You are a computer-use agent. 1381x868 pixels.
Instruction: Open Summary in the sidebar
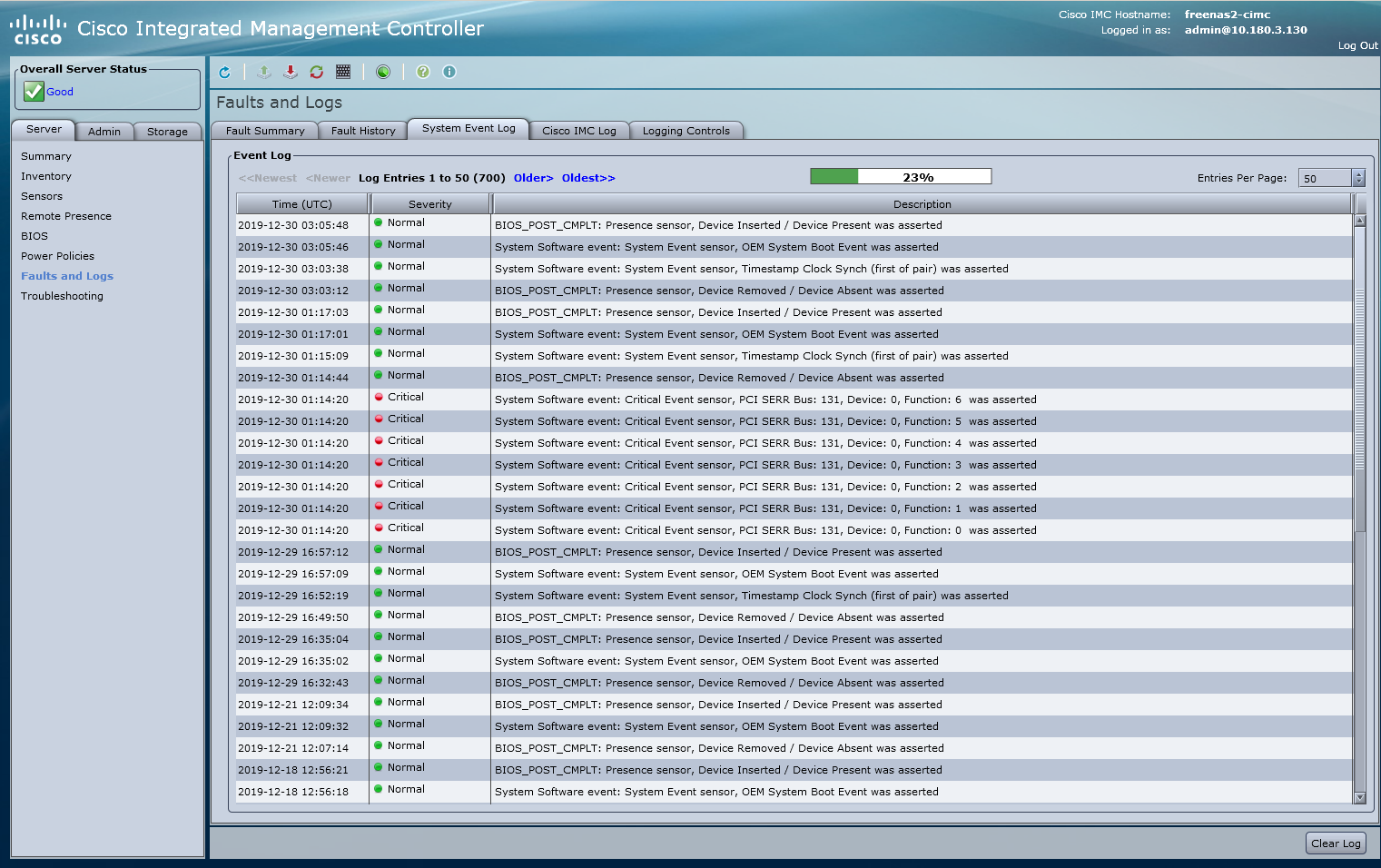pyautogui.click(x=46, y=156)
